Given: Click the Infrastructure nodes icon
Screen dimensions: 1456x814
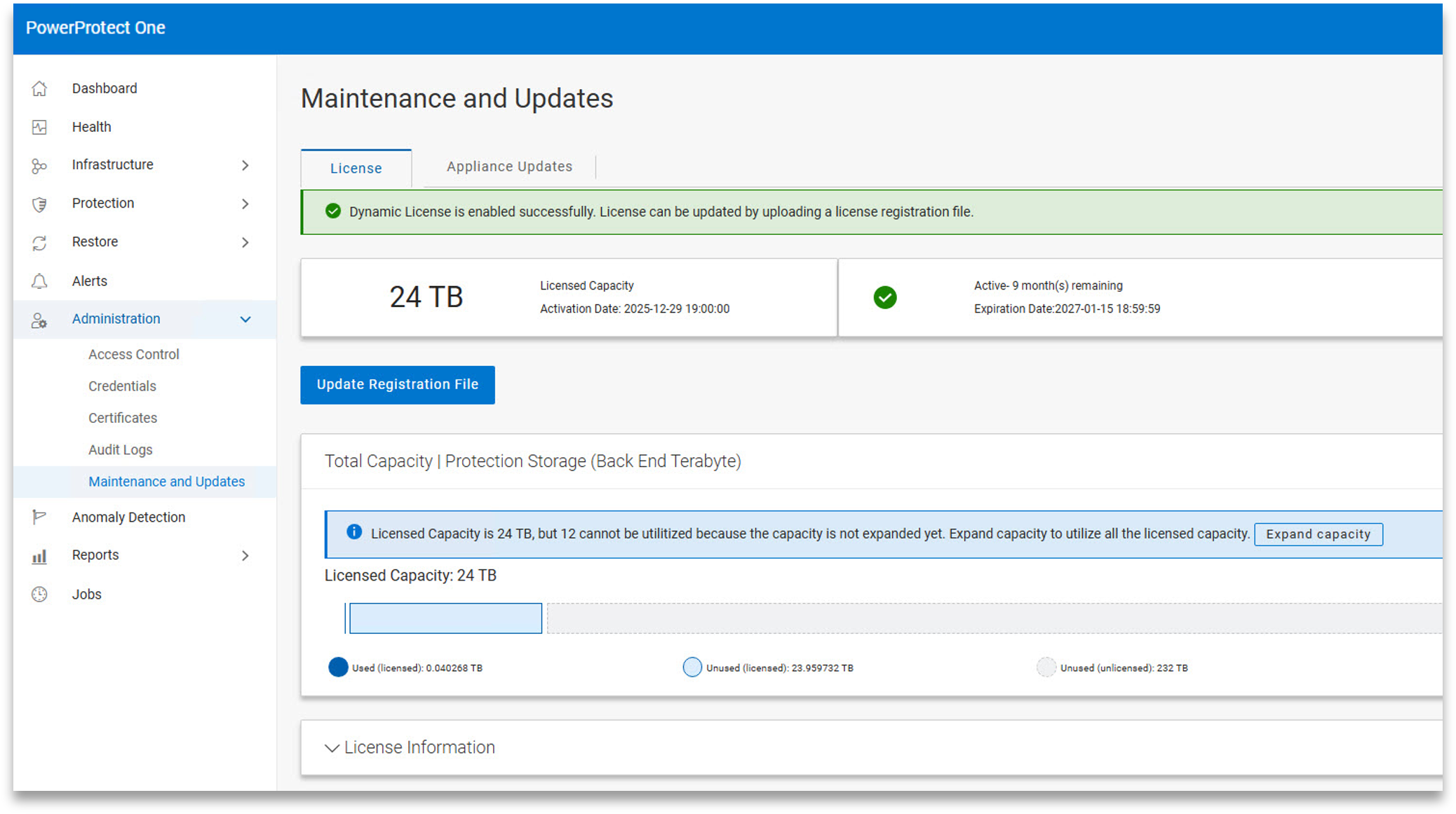Looking at the screenshot, I should (x=39, y=165).
